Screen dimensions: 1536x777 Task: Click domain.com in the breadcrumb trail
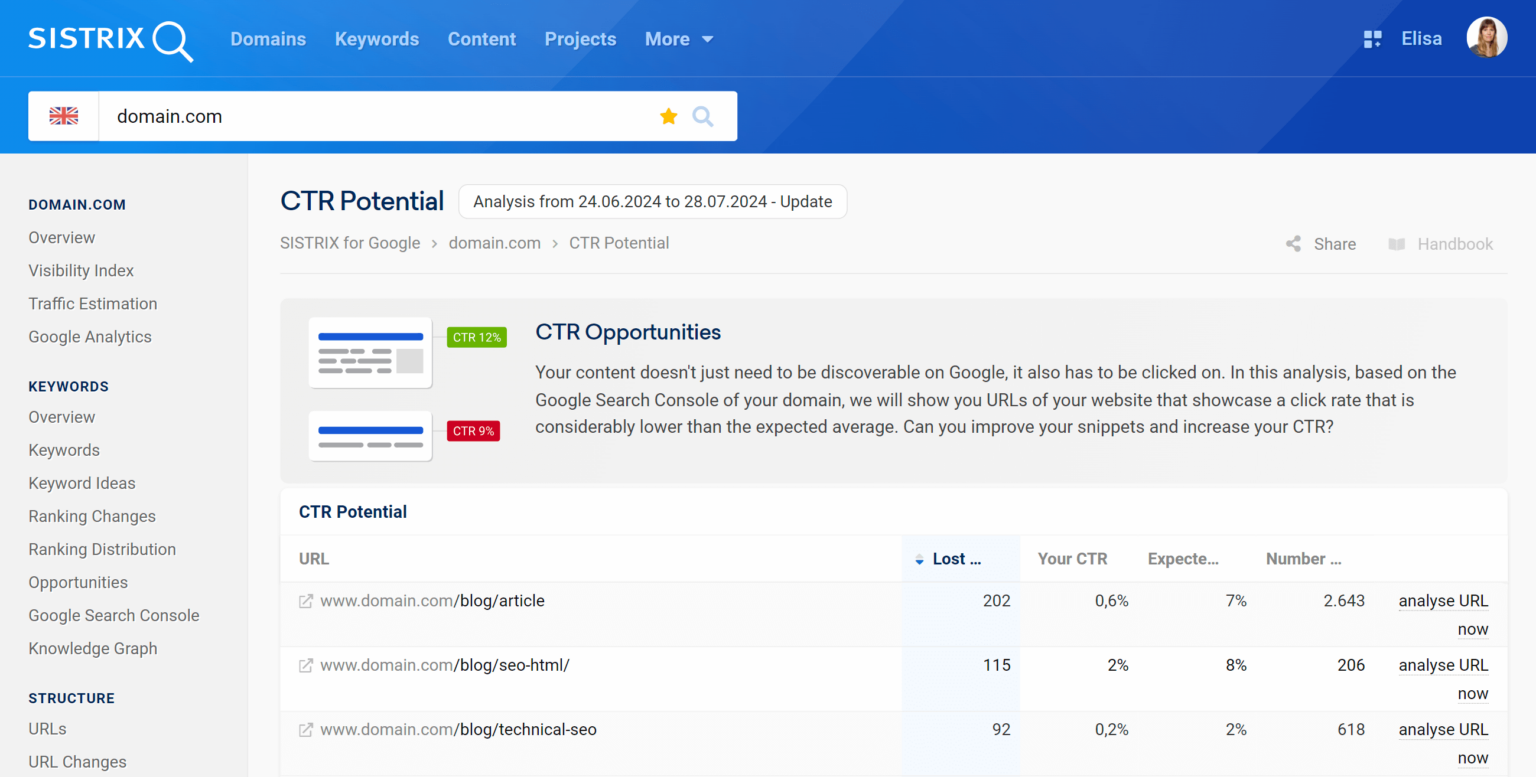(494, 243)
